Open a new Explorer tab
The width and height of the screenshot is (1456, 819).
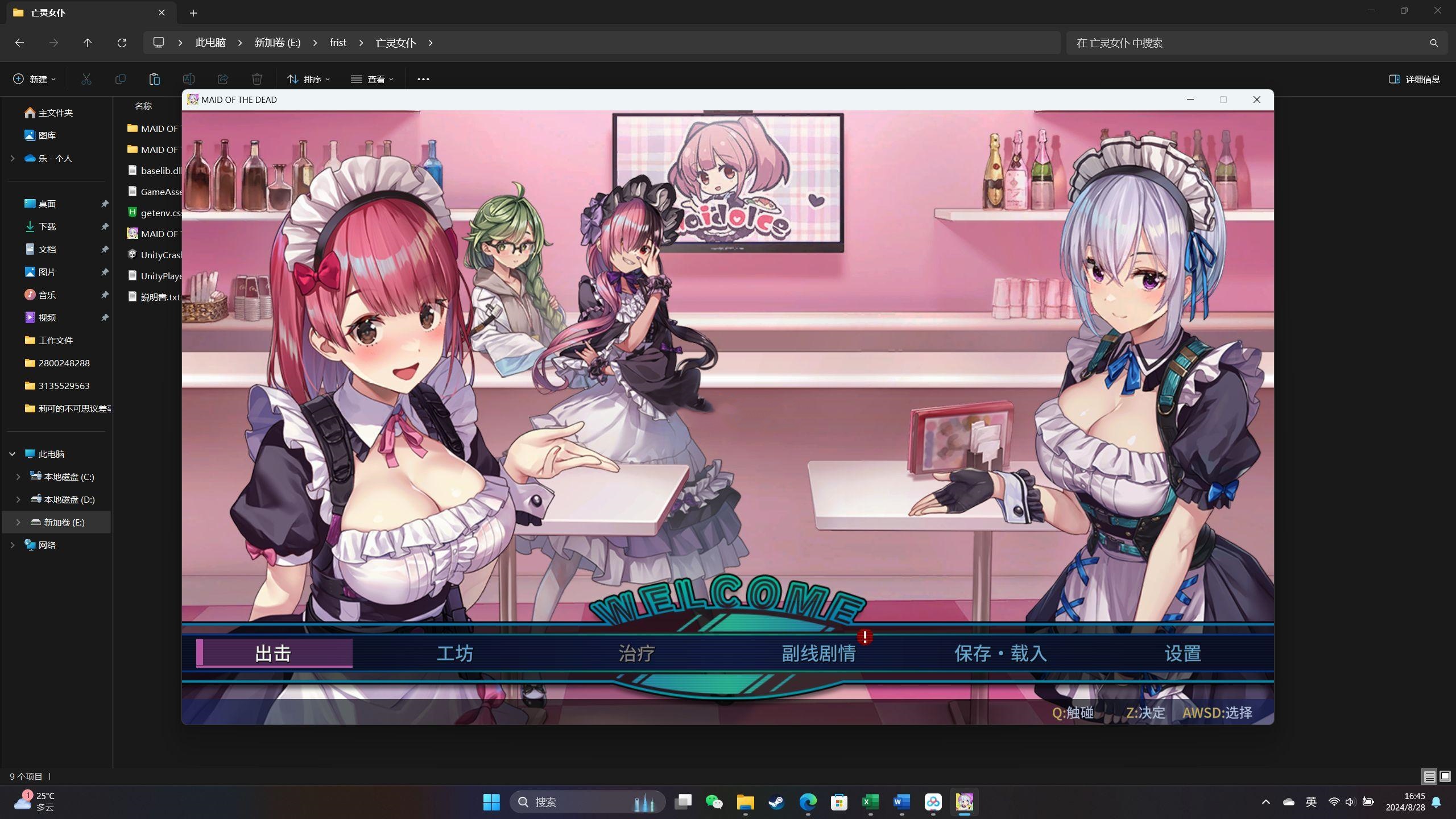point(193,13)
